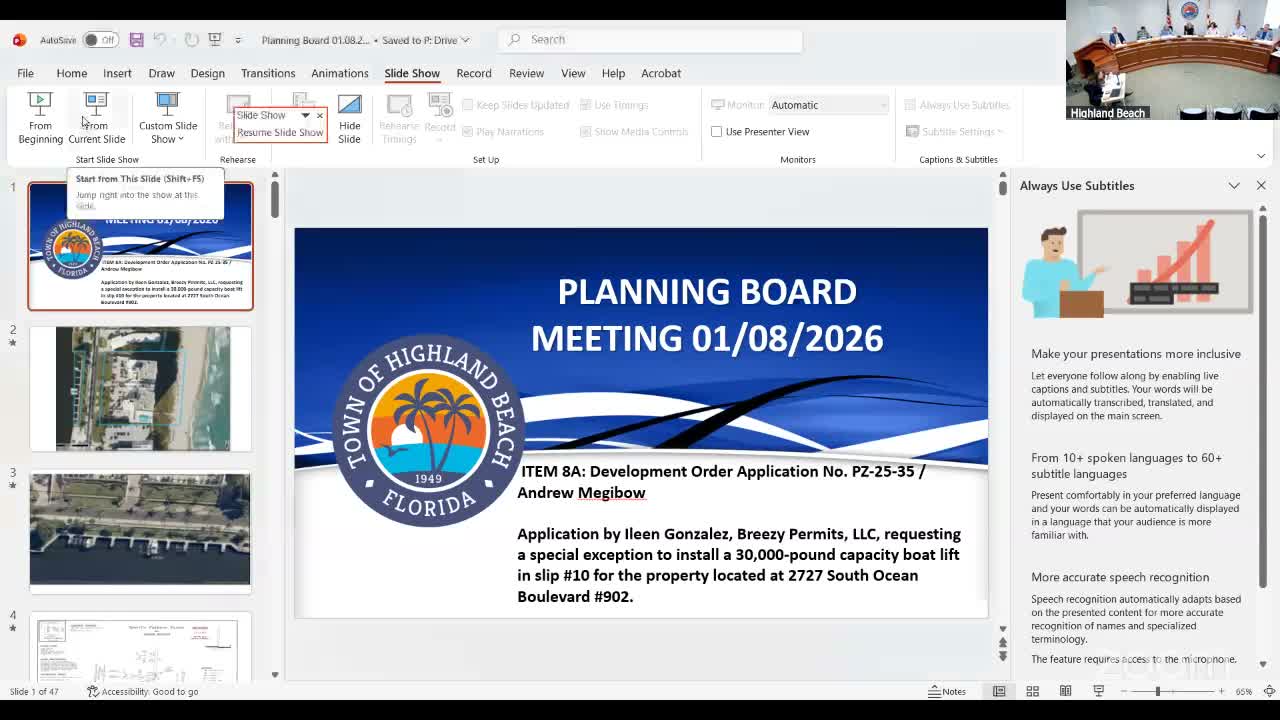Select the Hide Slide icon
1280x720 pixels.
coord(349,115)
